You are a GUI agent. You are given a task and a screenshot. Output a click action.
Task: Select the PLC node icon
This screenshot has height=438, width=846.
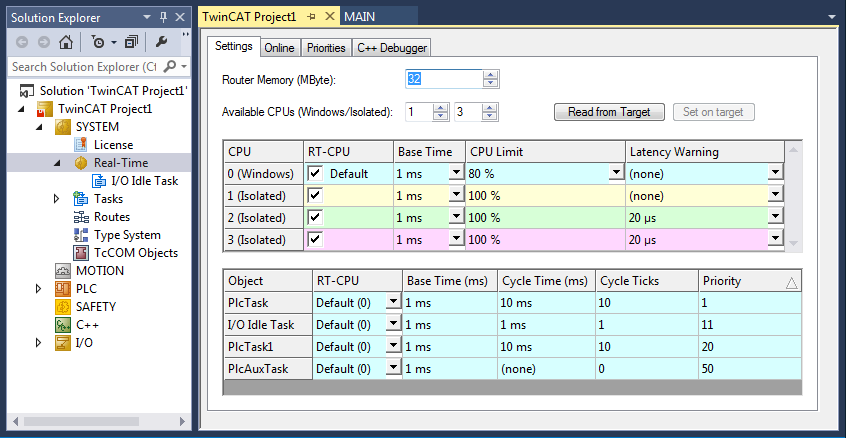click(63, 289)
